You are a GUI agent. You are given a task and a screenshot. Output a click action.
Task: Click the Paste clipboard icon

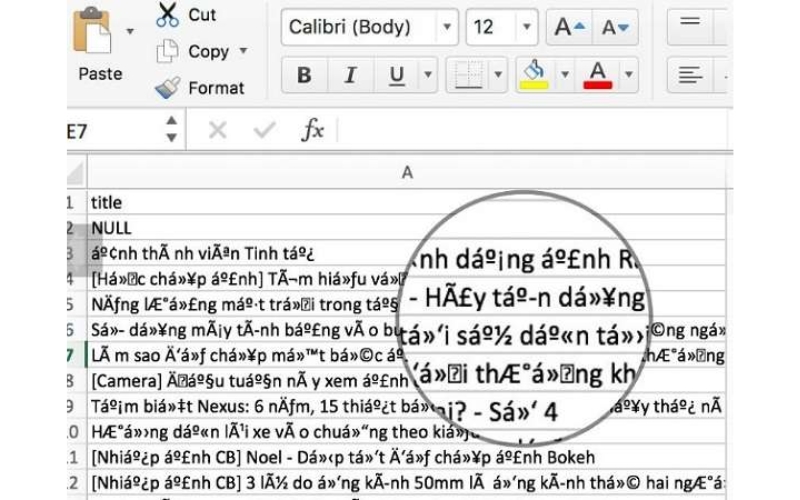coord(92,31)
